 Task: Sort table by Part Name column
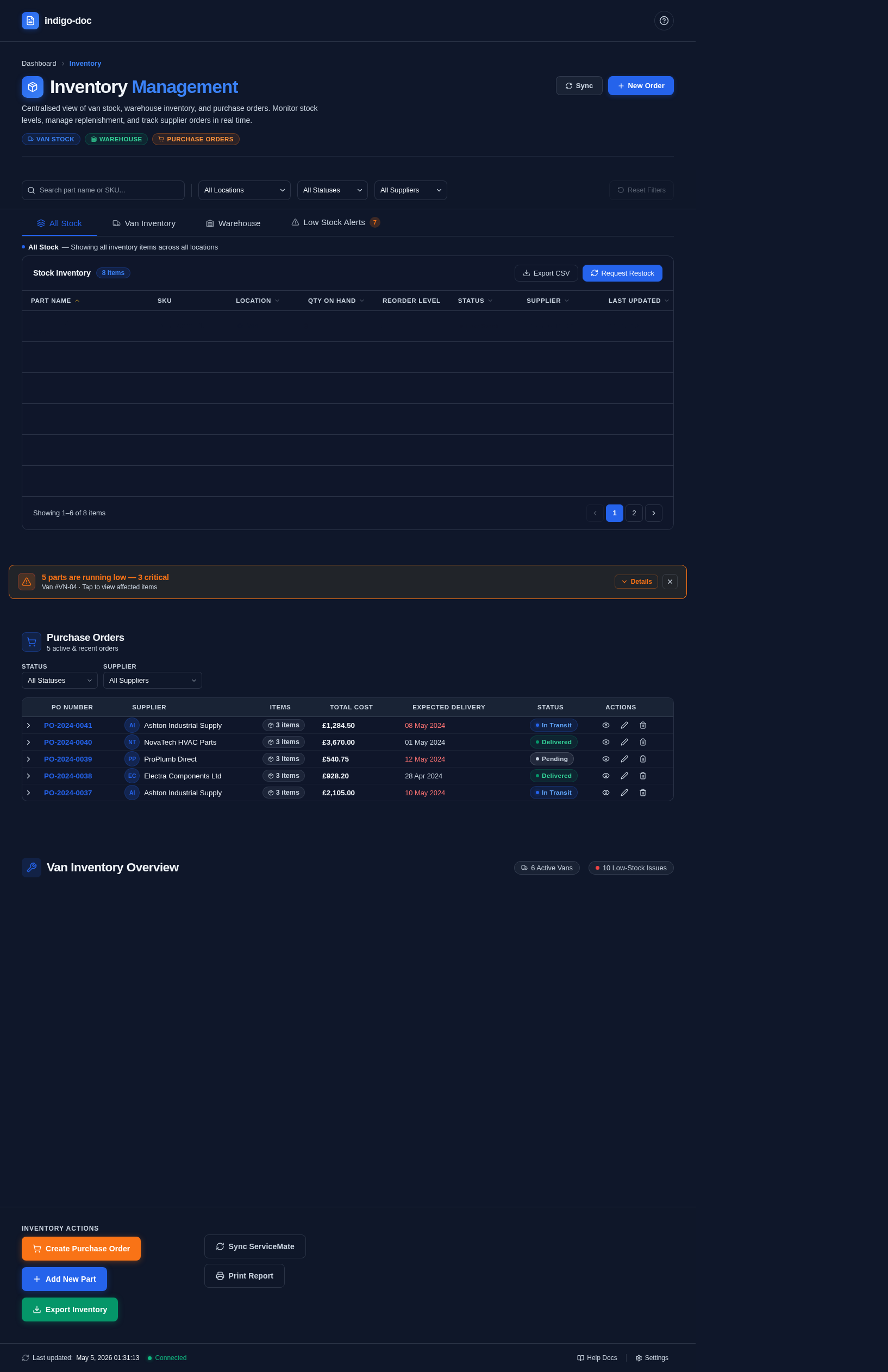[55, 301]
